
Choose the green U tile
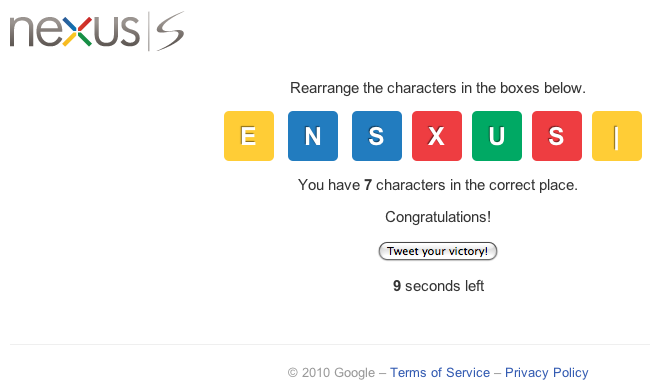(x=497, y=136)
